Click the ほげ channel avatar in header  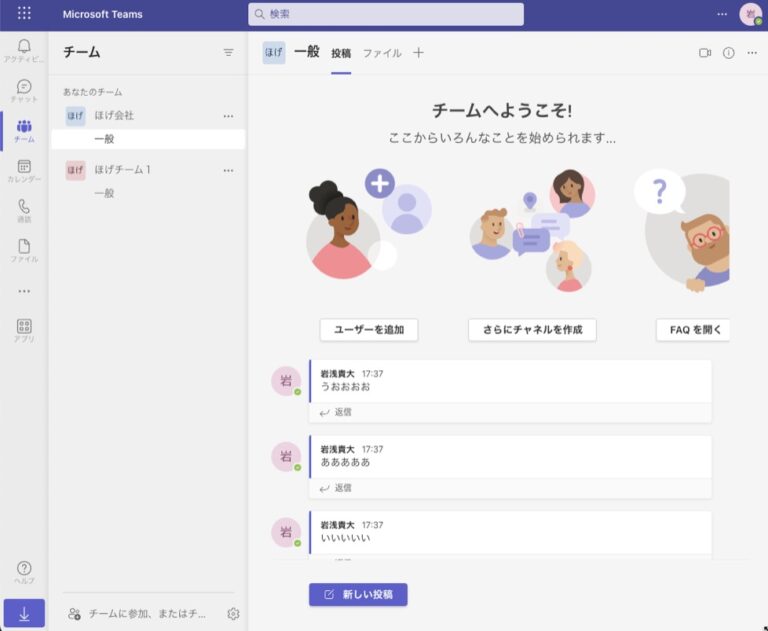[x=274, y=53]
